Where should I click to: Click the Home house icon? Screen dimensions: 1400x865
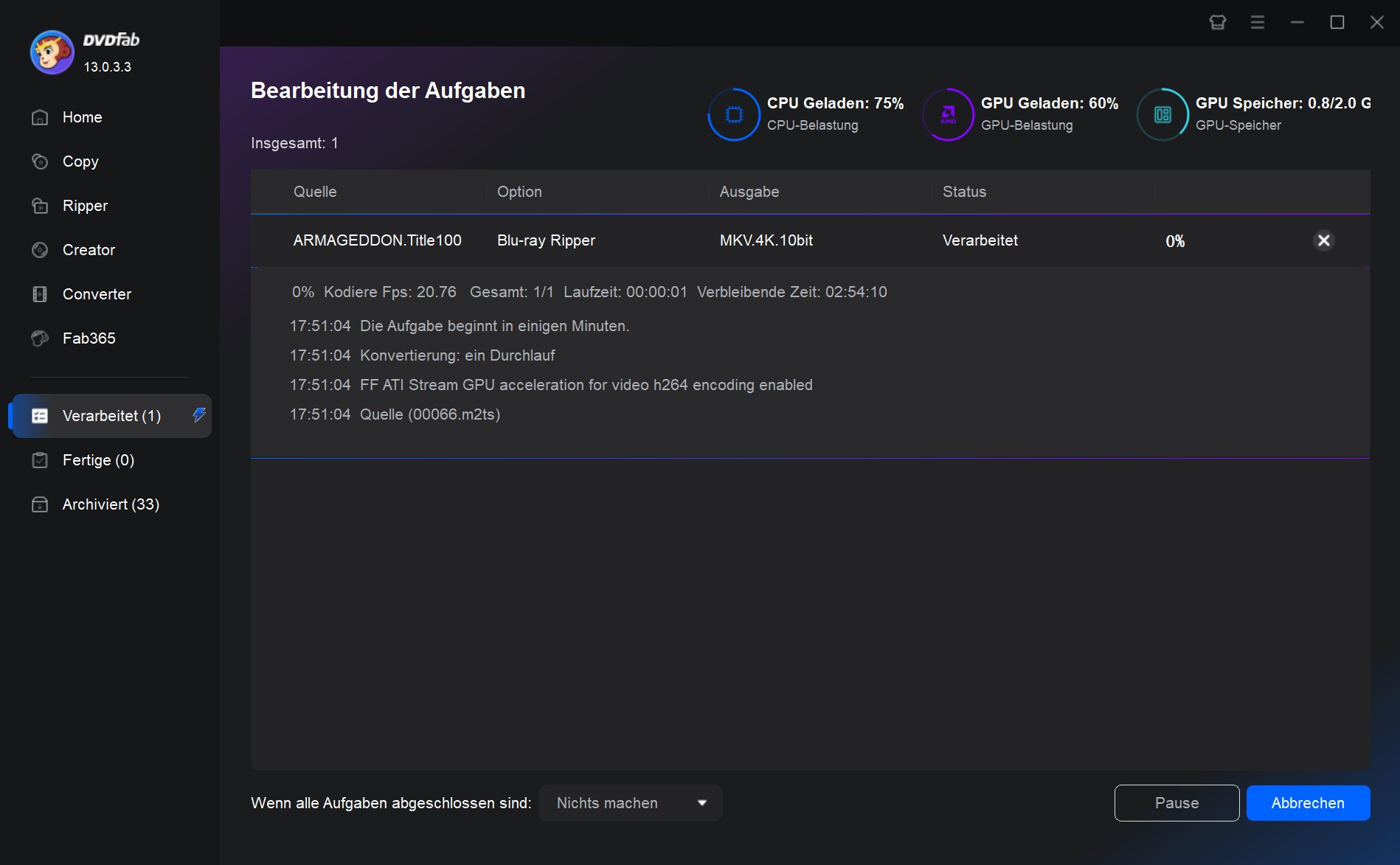click(40, 117)
